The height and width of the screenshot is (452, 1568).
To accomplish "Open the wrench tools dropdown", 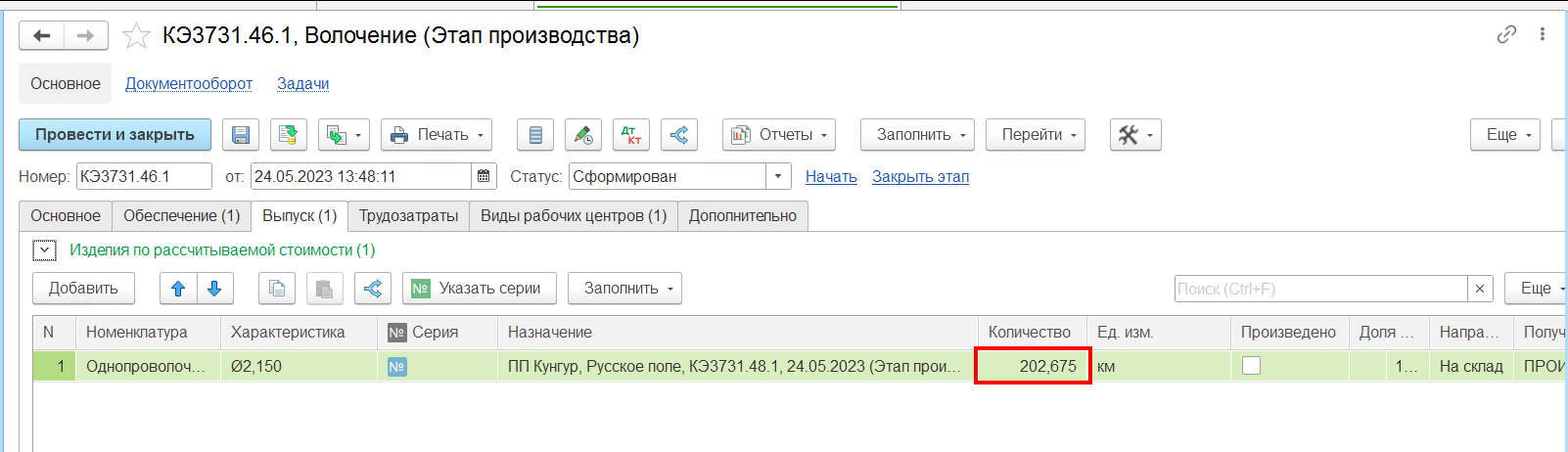I will 1135,135.
